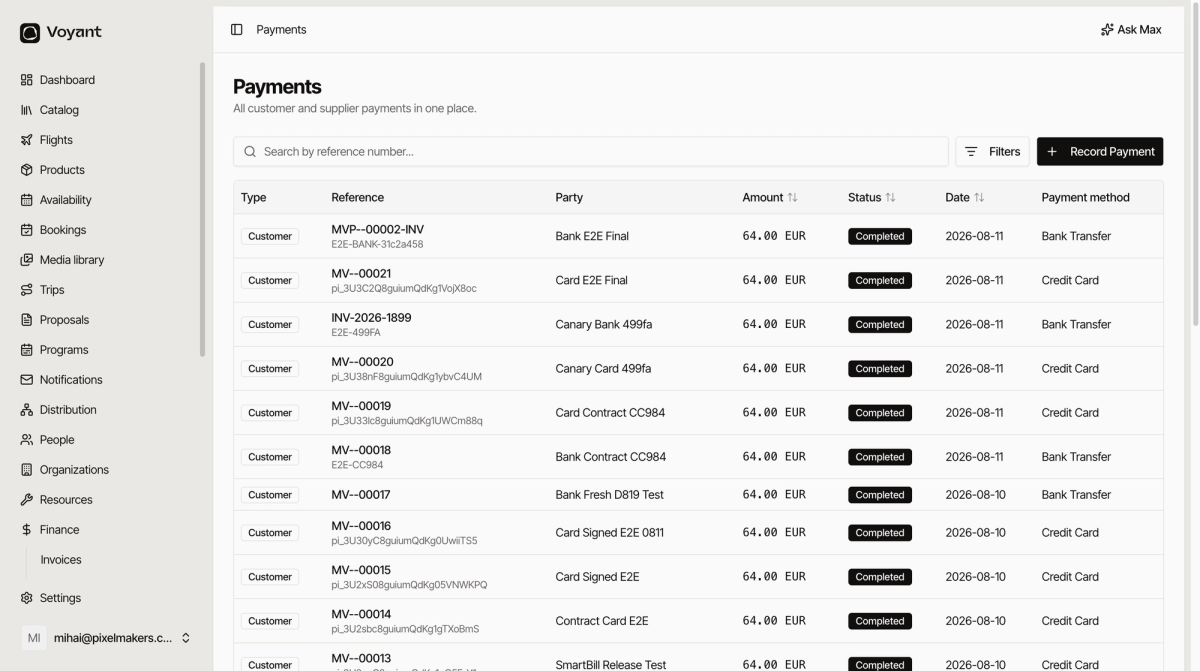Click the Catalog library icon
This screenshot has width=1200, height=671.
(x=27, y=110)
